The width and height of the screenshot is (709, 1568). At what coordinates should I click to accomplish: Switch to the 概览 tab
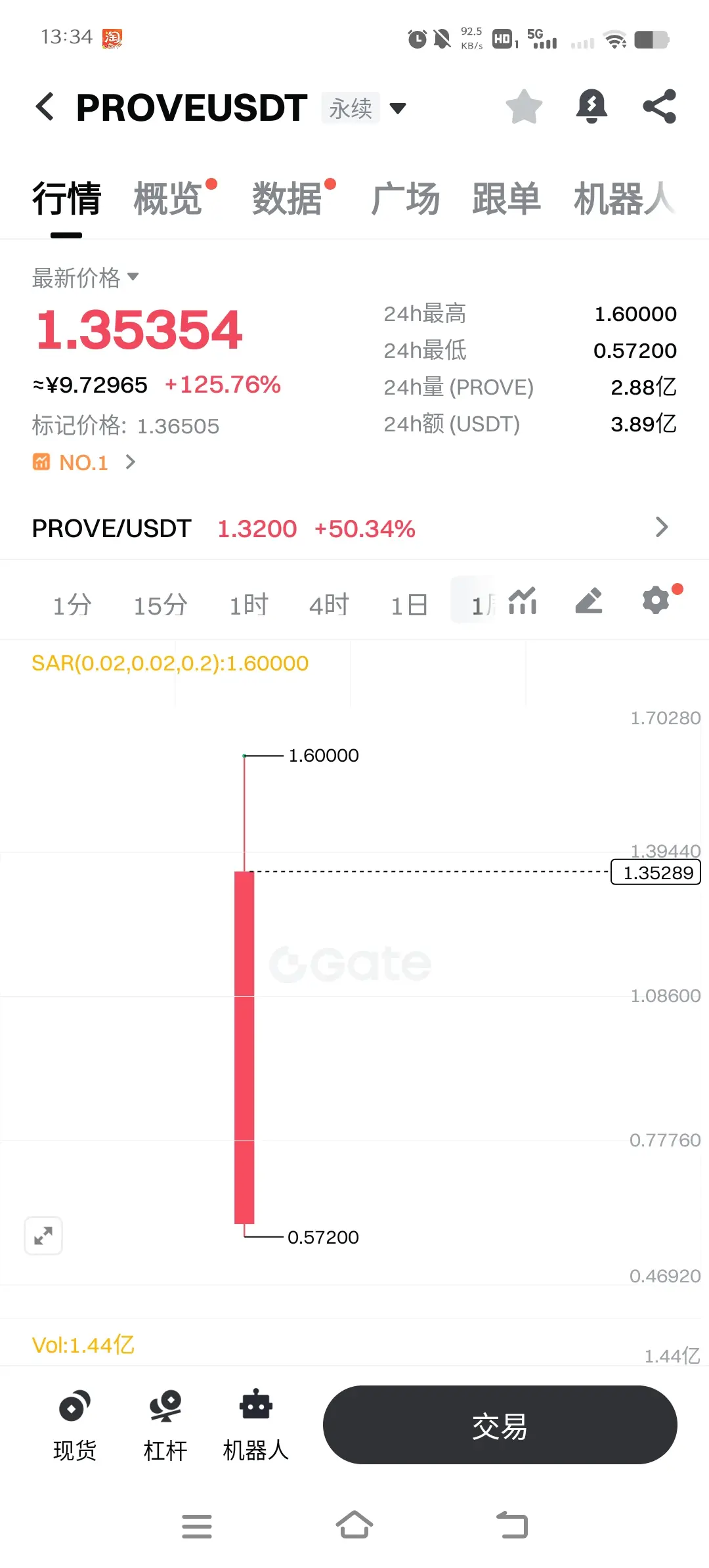[168, 199]
